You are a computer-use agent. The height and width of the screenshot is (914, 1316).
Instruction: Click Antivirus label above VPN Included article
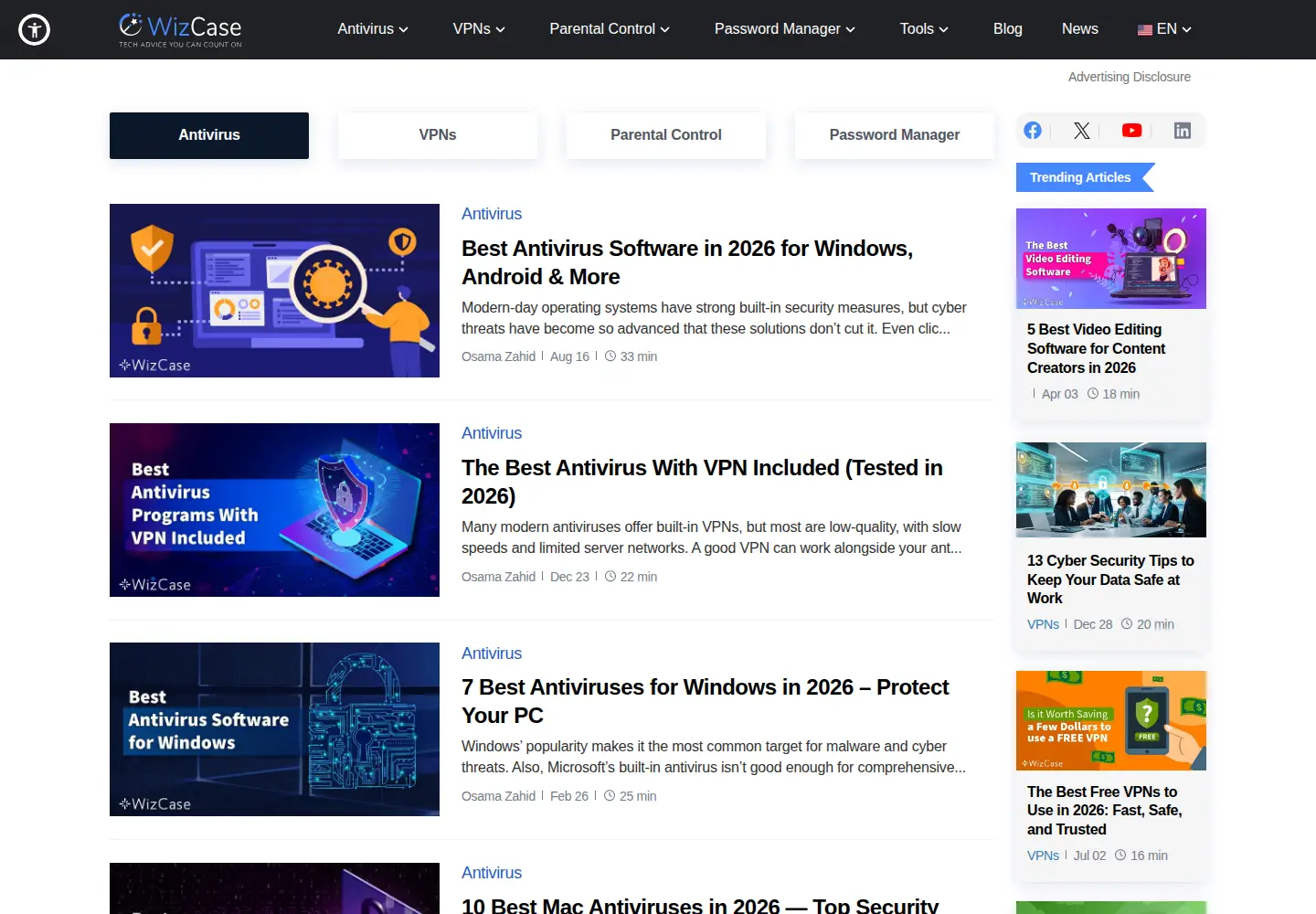tap(492, 433)
